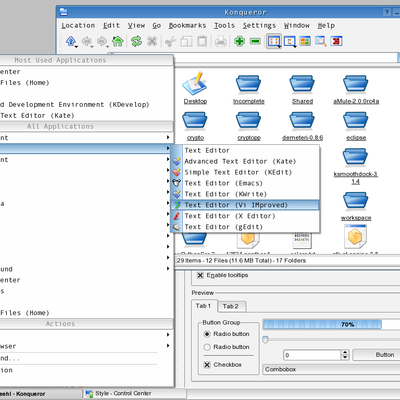The image size is (400, 400).
Task: Open the Location menu
Action: point(78,25)
